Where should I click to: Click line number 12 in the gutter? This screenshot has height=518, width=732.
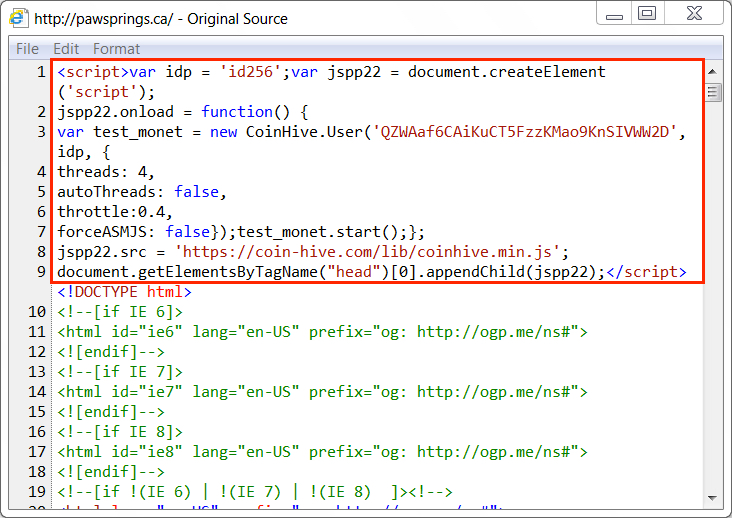tap(37, 352)
